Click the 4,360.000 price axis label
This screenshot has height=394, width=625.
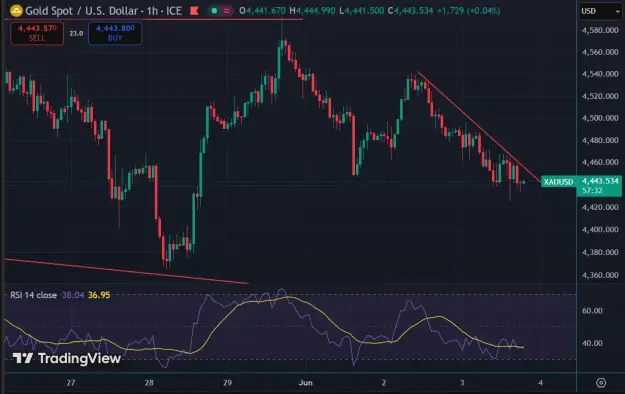[600, 275]
